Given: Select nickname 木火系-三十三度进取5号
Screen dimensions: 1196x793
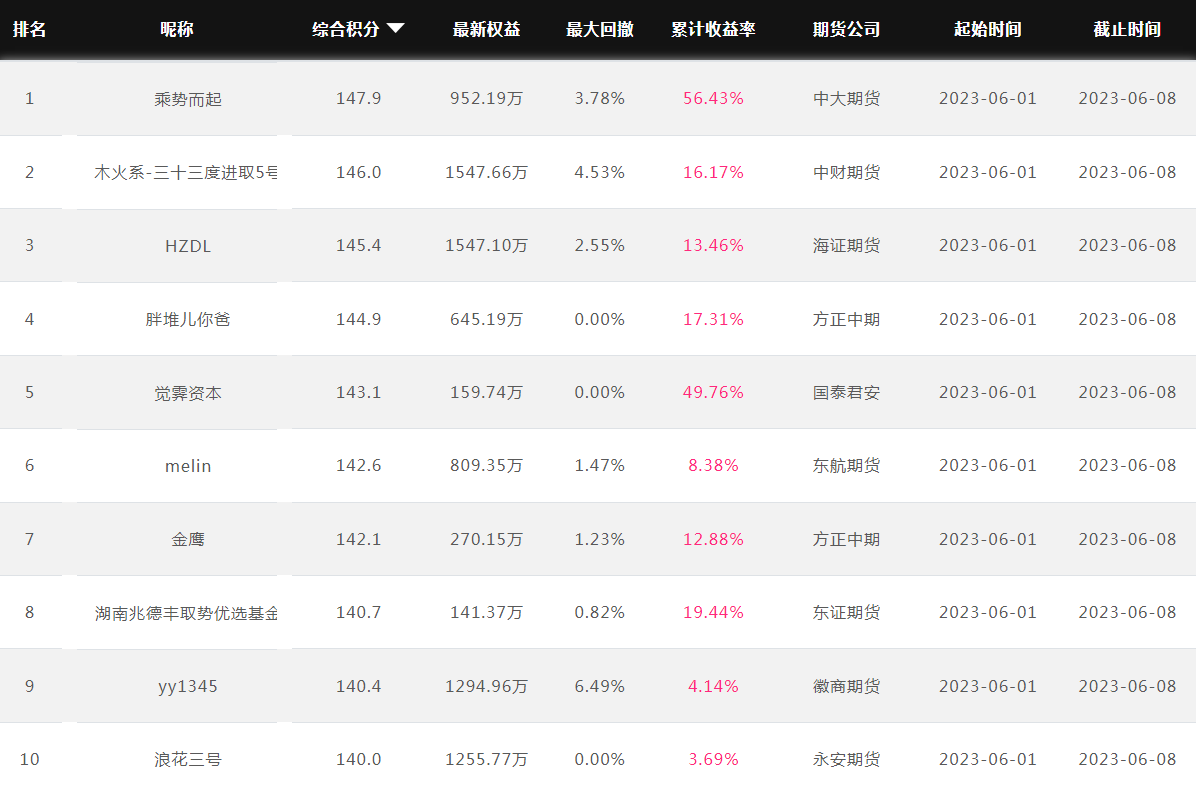Looking at the screenshot, I should pos(185,172).
